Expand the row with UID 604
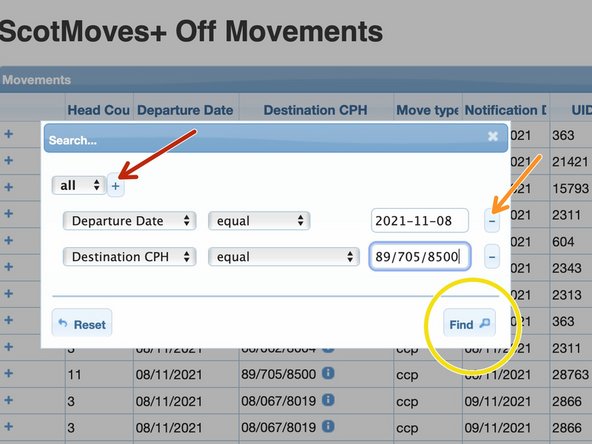Screen dimensions: 592x444 tap(9, 240)
